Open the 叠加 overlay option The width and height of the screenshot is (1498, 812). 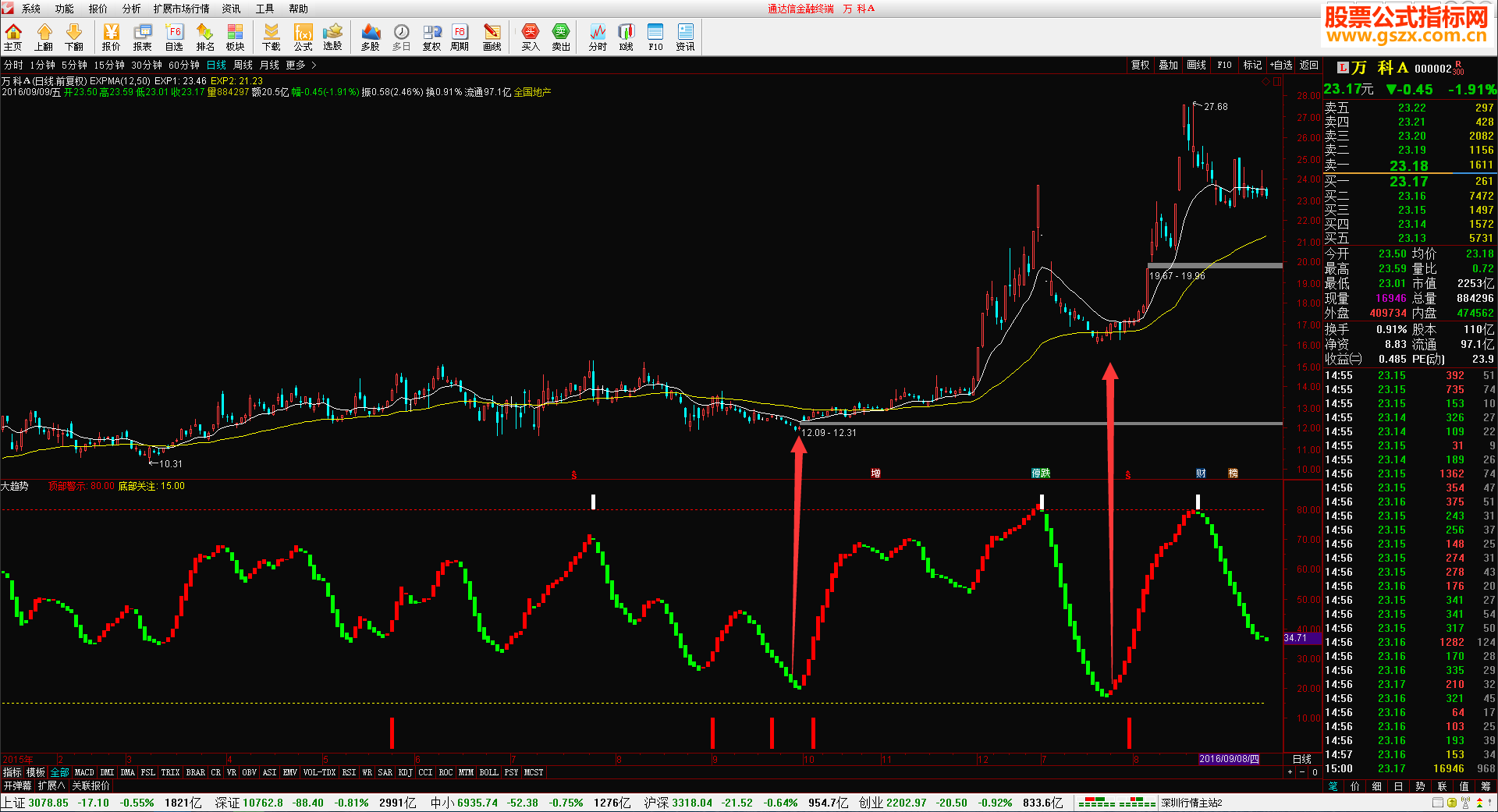click(x=1169, y=65)
